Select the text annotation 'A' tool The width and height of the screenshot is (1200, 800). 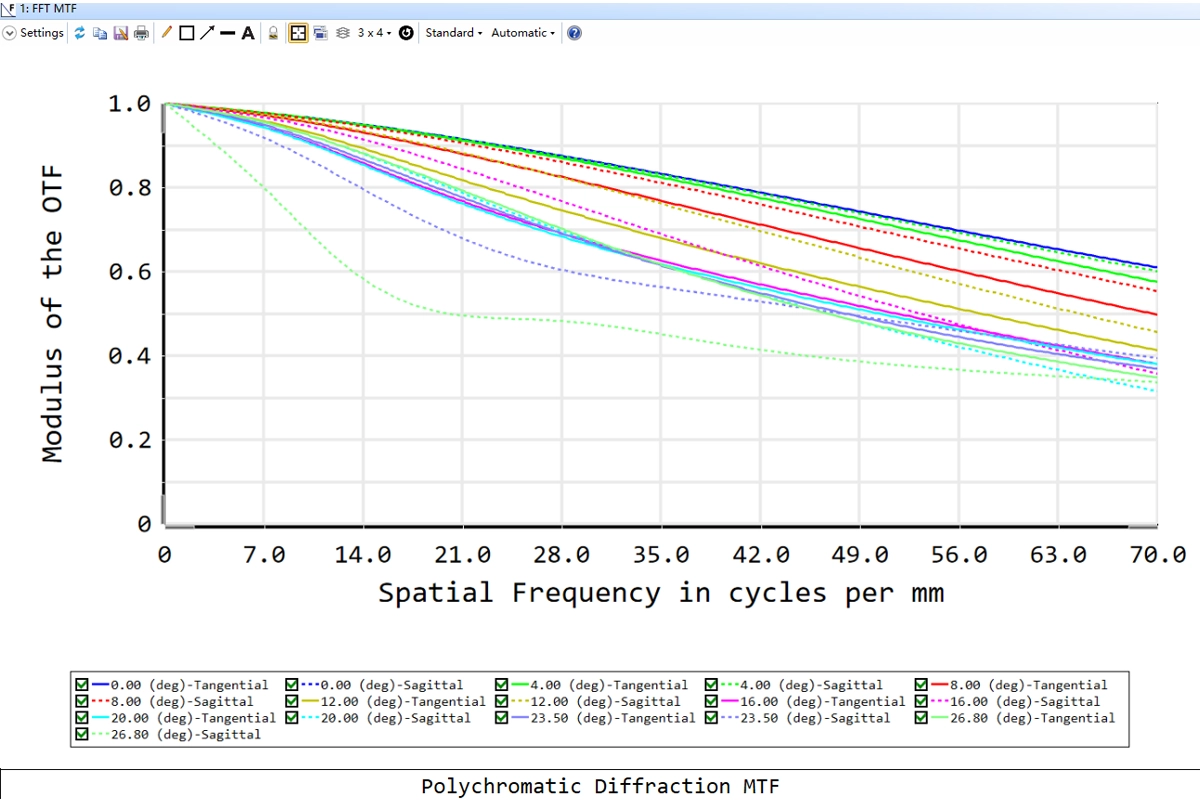(x=248, y=33)
